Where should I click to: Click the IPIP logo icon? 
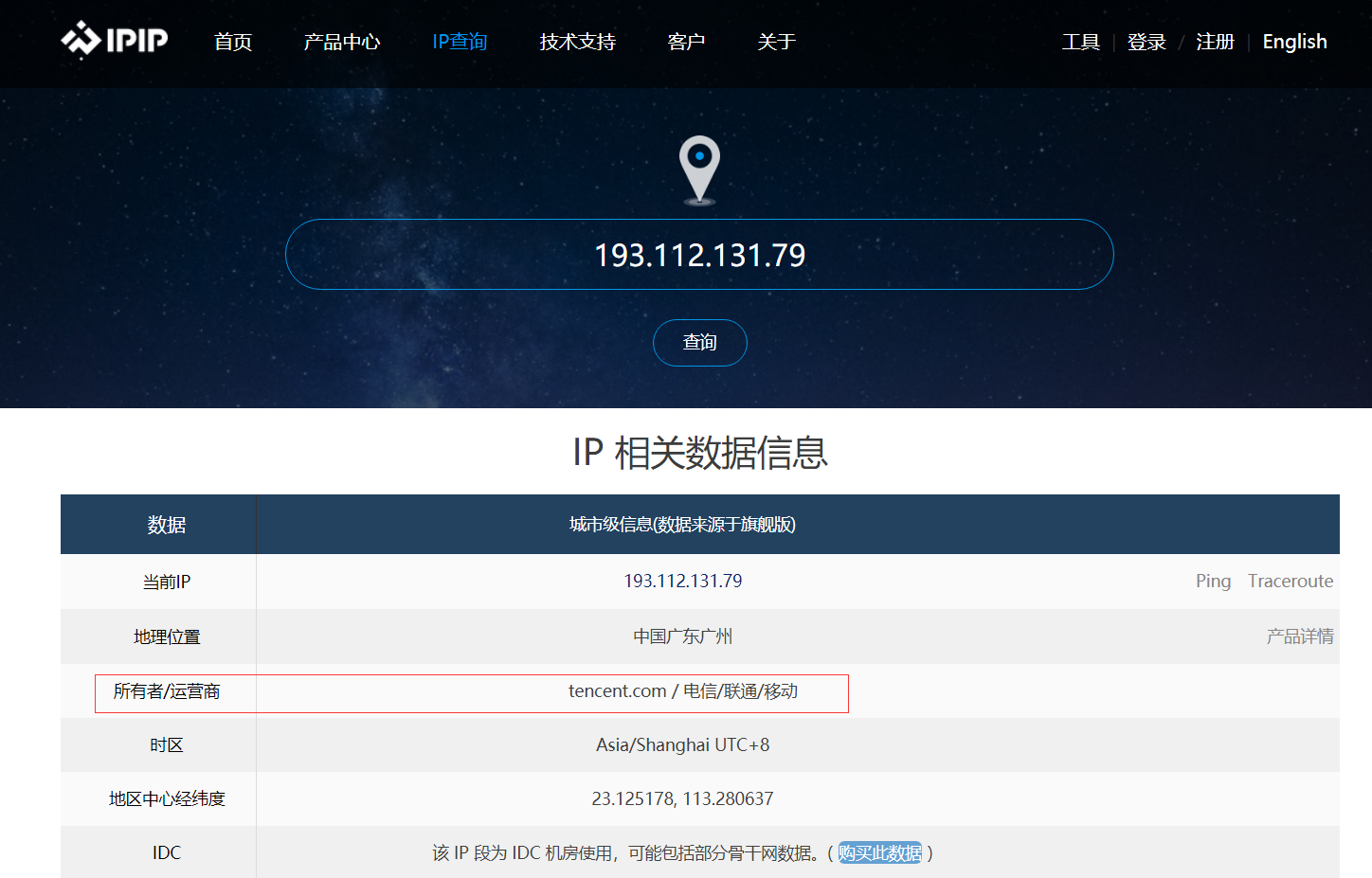81,41
